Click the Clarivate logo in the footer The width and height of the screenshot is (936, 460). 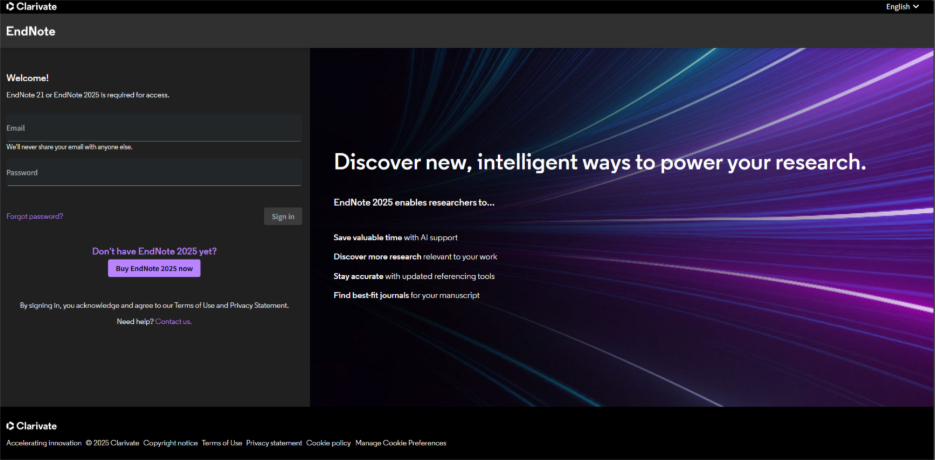click(32, 426)
